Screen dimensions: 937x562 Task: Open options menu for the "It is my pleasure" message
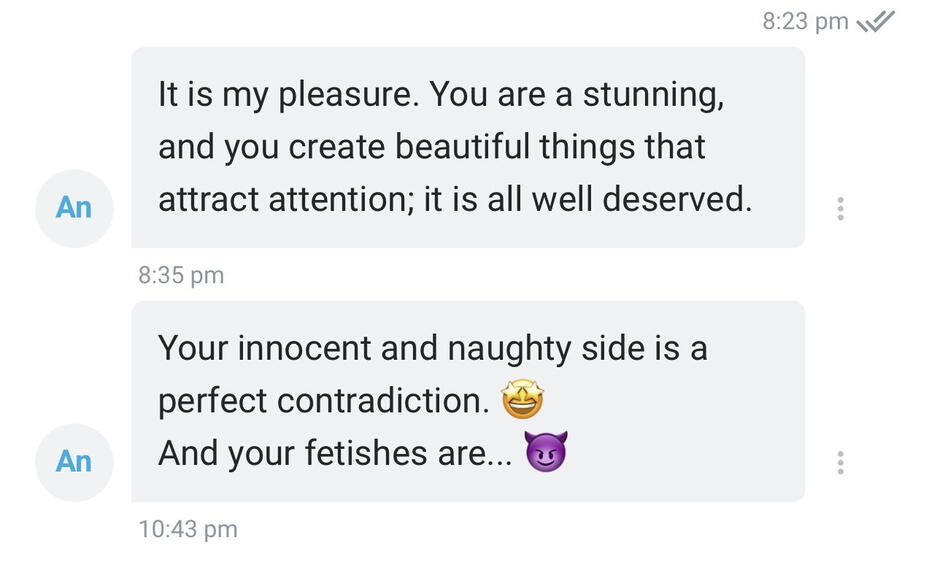840,208
